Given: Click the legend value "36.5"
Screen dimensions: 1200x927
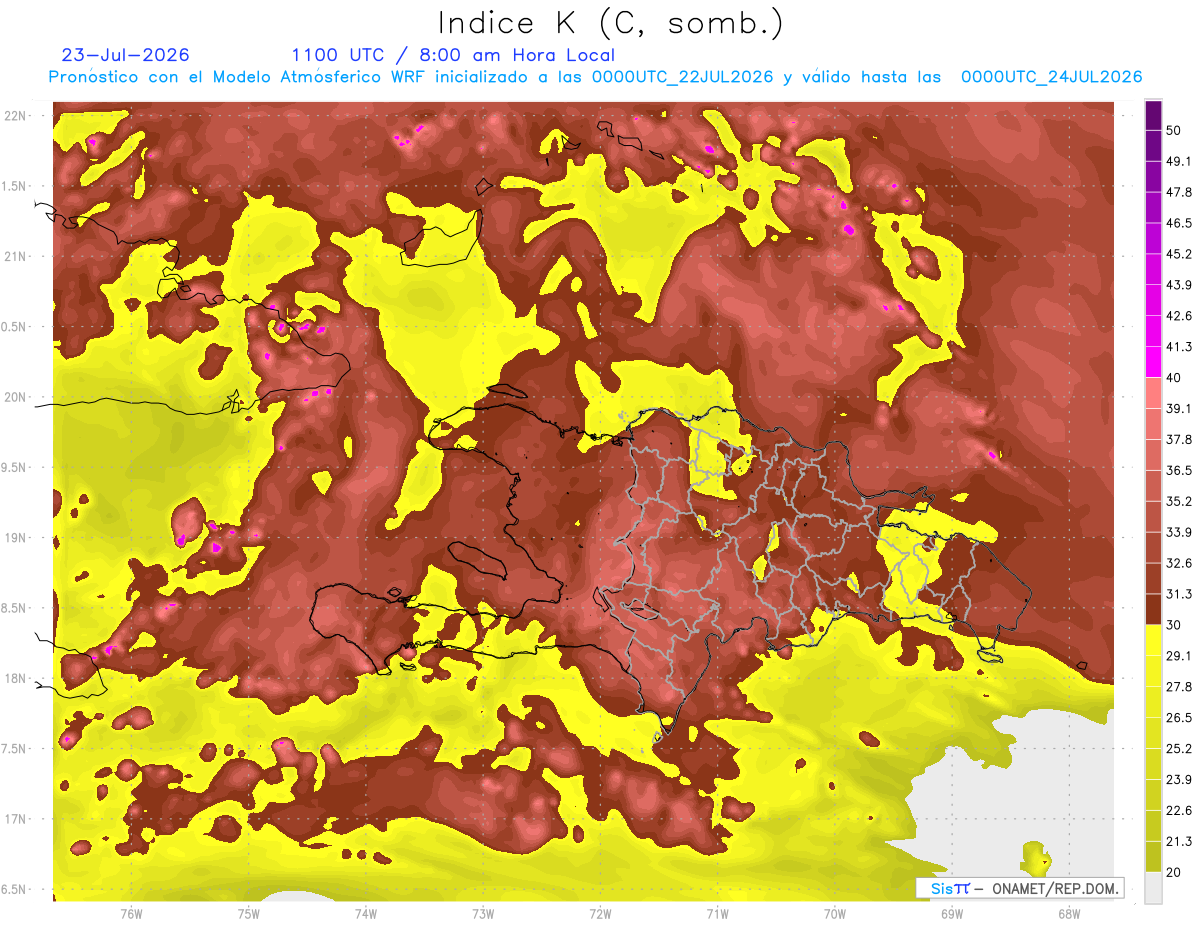Looking at the screenshot, I should (1178, 470).
